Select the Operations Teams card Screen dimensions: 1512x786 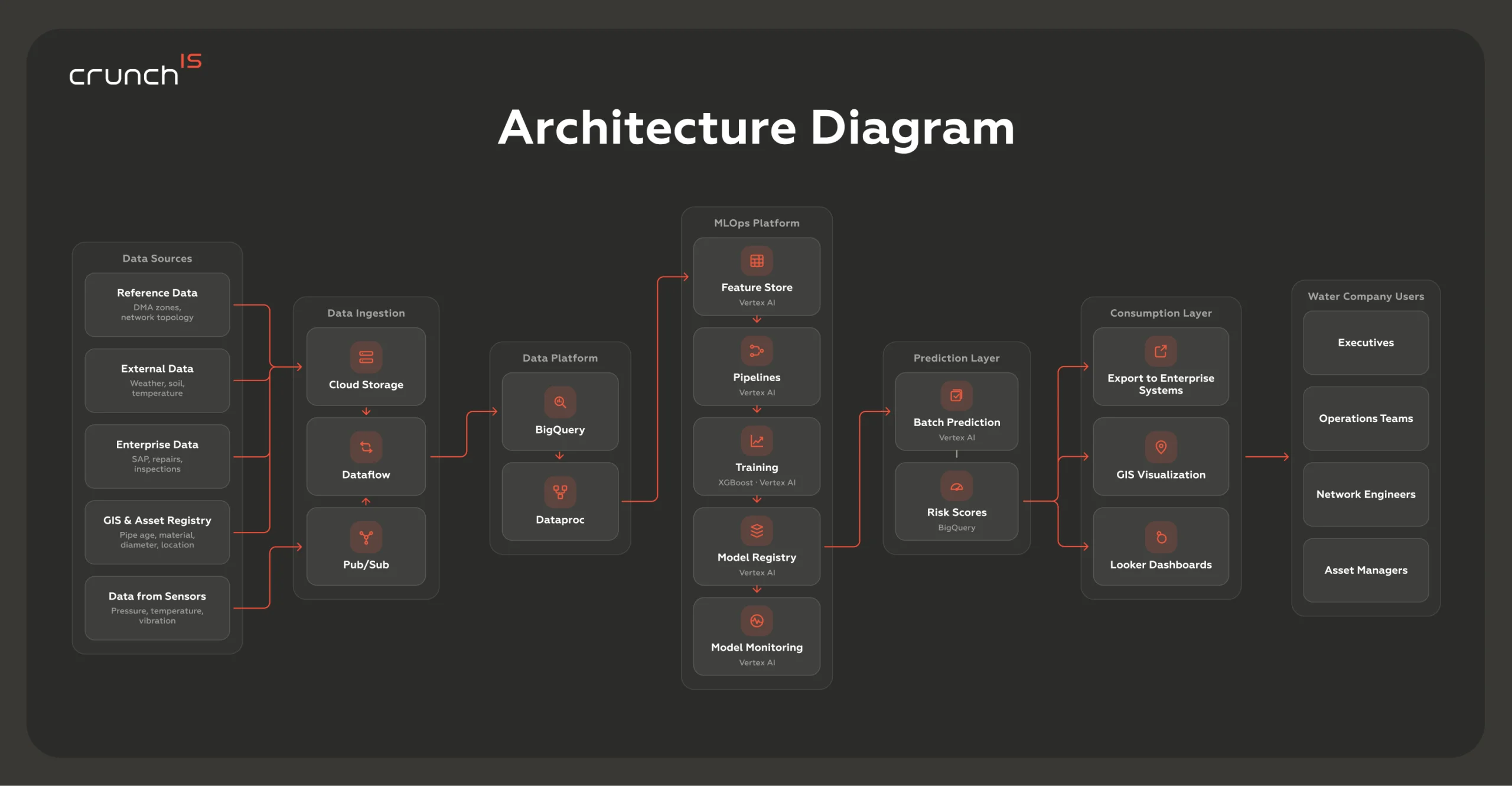1366,418
